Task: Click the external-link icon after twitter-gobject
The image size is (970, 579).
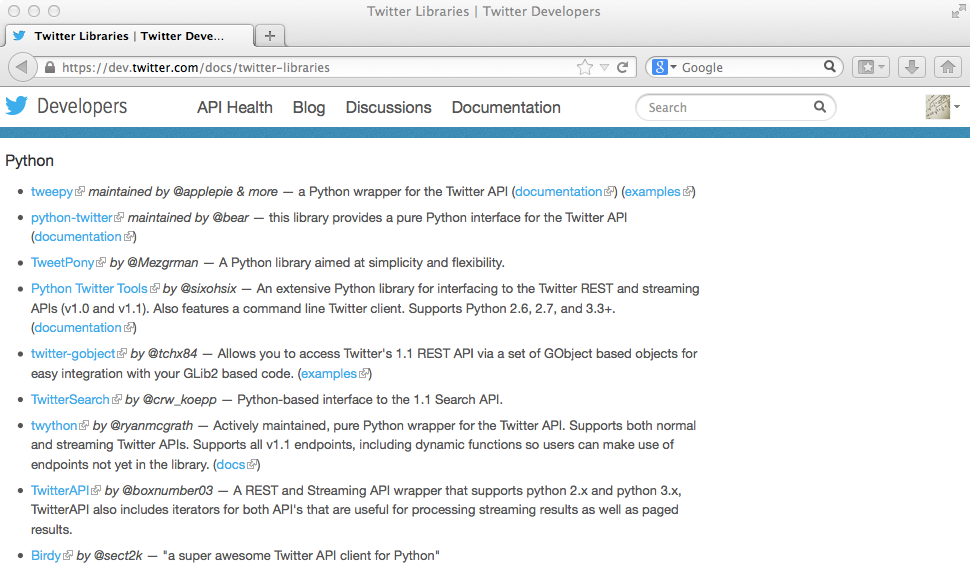Action: 122,354
